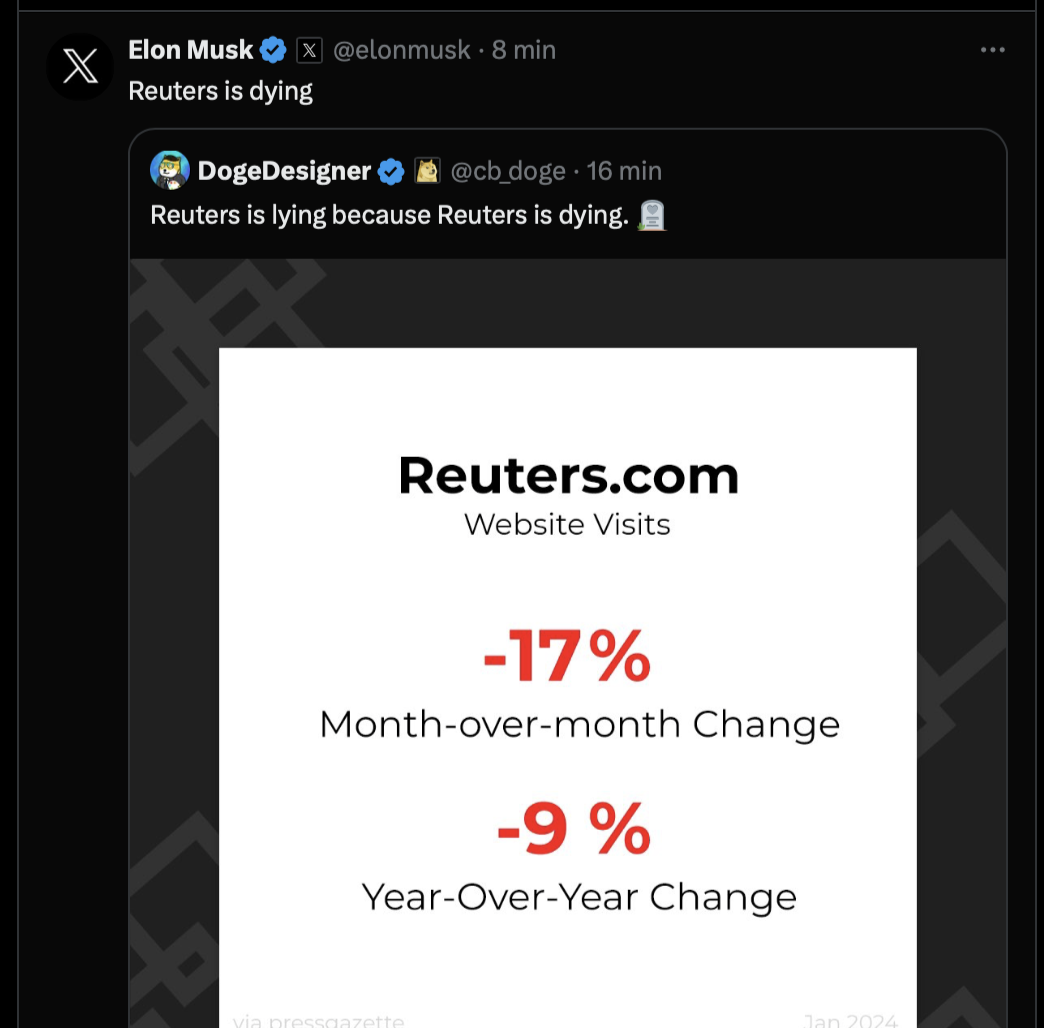This screenshot has width=1044, height=1028.
Task: Click Elon Musk's blue verified badge
Action: click(x=273, y=50)
